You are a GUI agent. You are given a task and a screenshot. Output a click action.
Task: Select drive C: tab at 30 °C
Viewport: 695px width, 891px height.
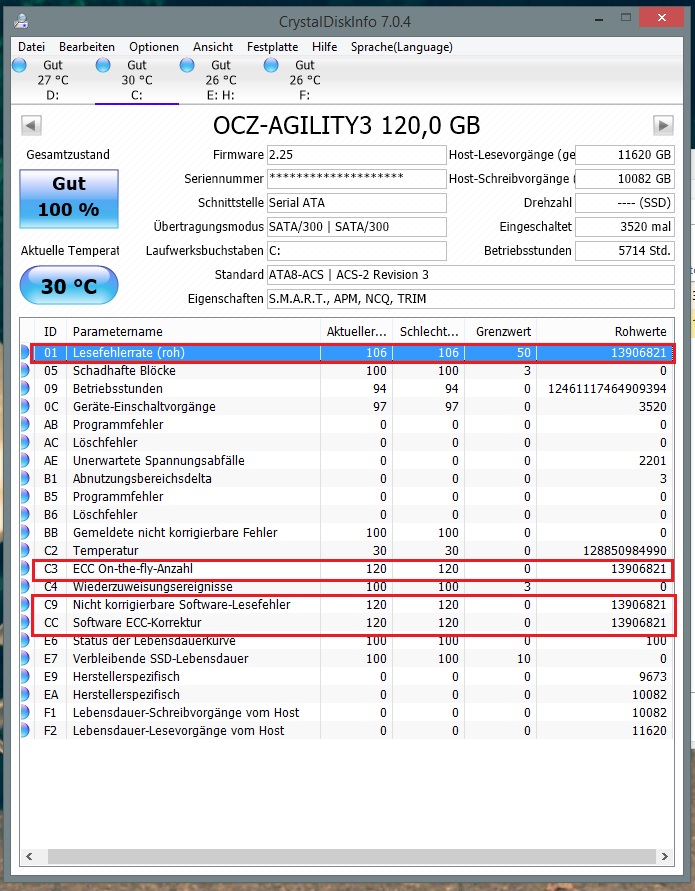tap(136, 80)
